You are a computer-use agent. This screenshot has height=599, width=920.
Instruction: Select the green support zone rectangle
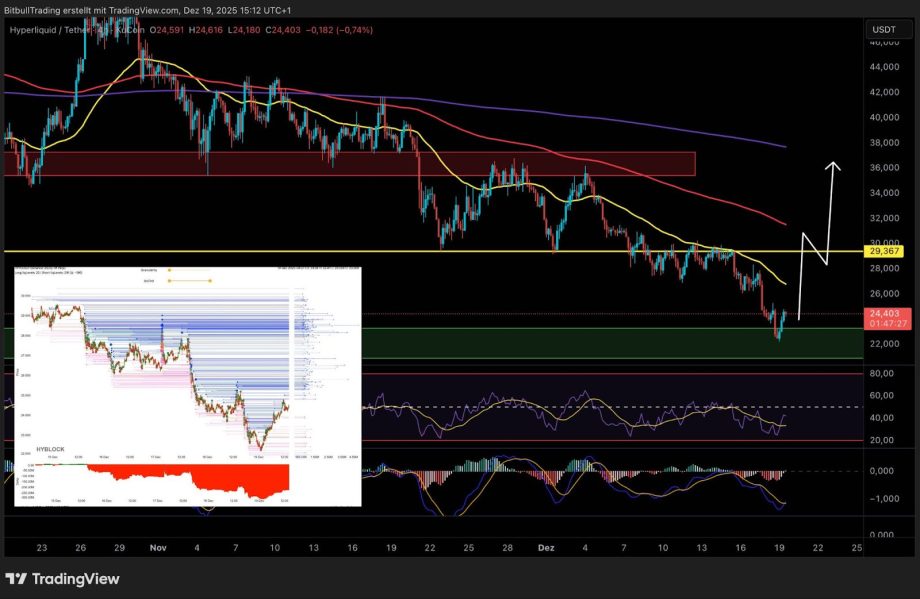pos(600,343)
